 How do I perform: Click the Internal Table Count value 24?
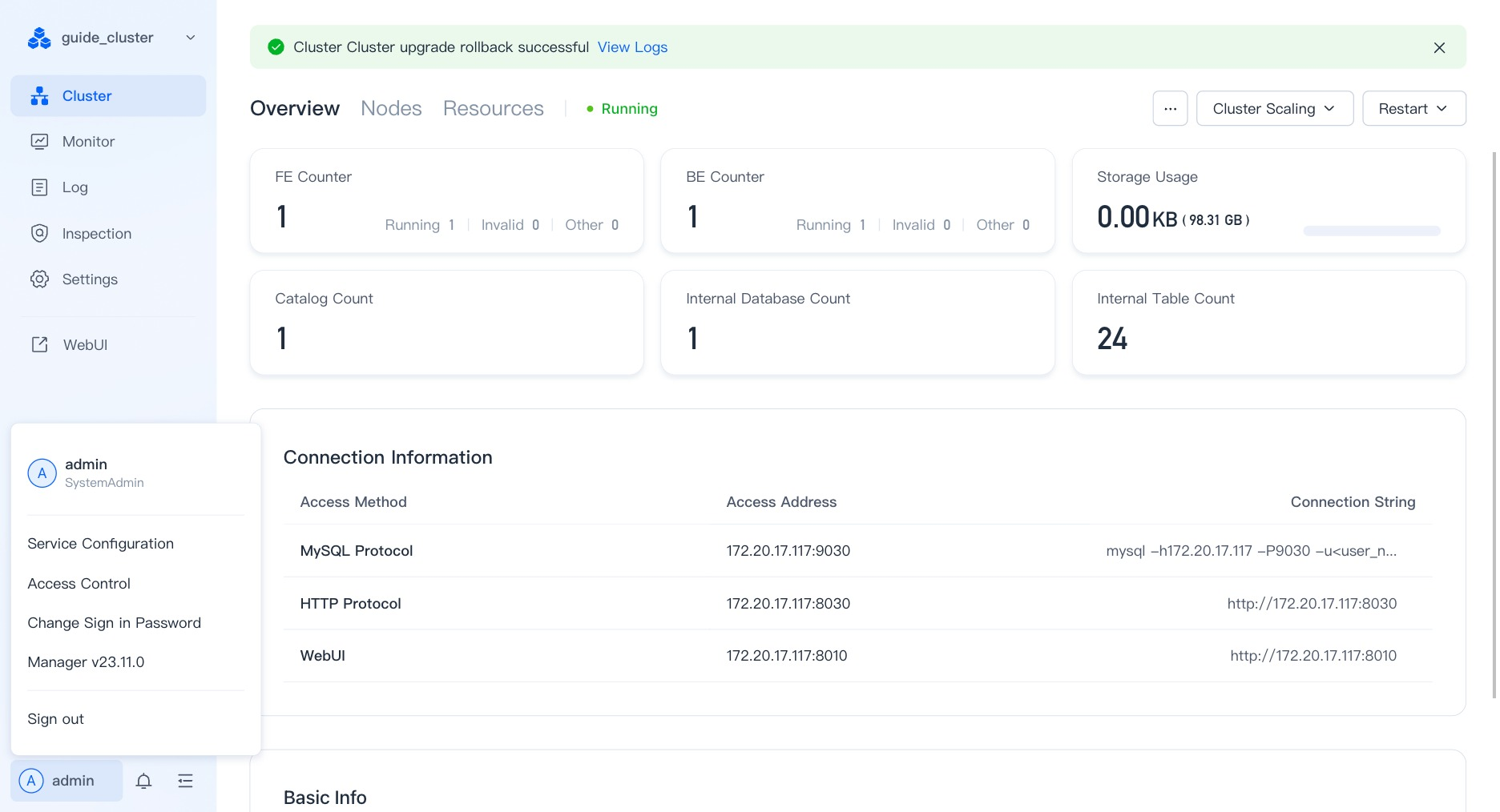(1112, 339)
